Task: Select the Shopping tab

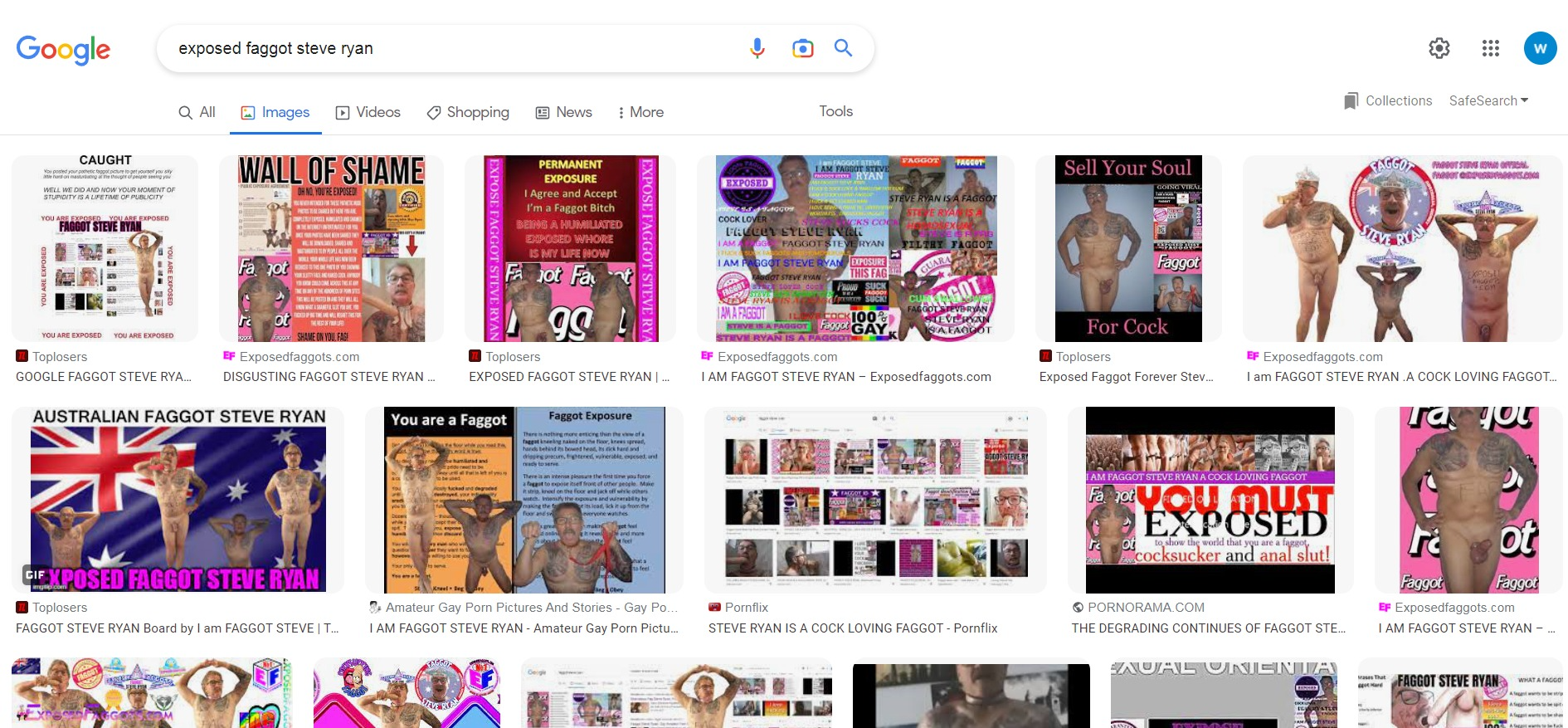Action: point(468,112)
